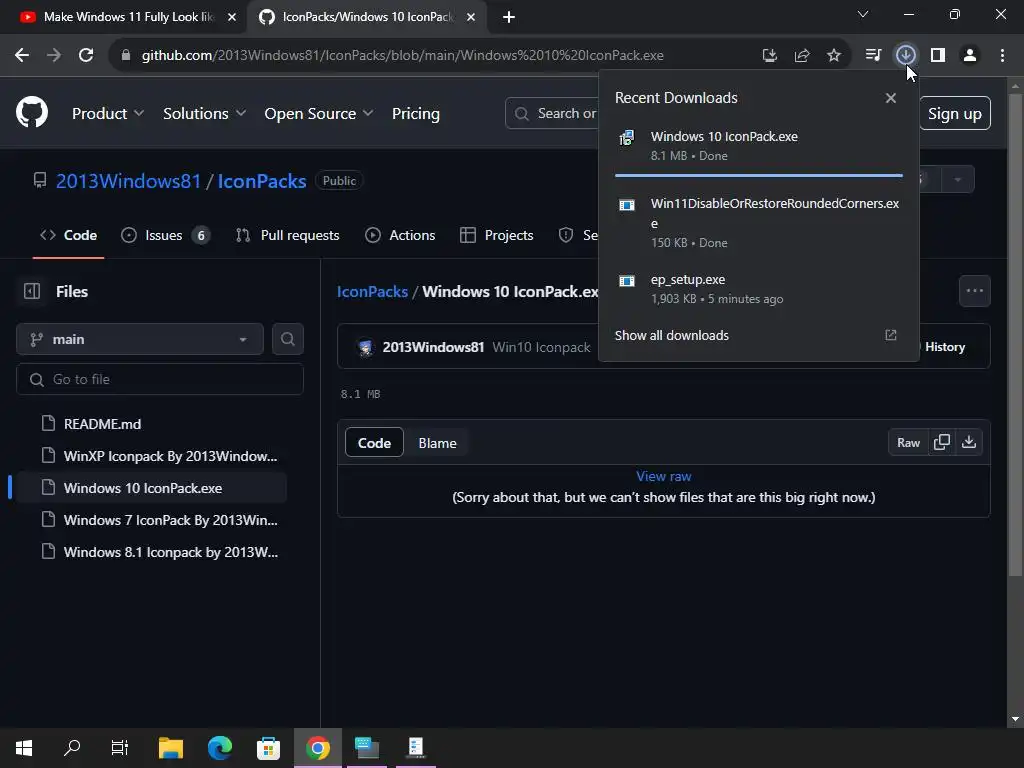Download raw file icon
The image size is (1024, 768).
click(969, 442)
